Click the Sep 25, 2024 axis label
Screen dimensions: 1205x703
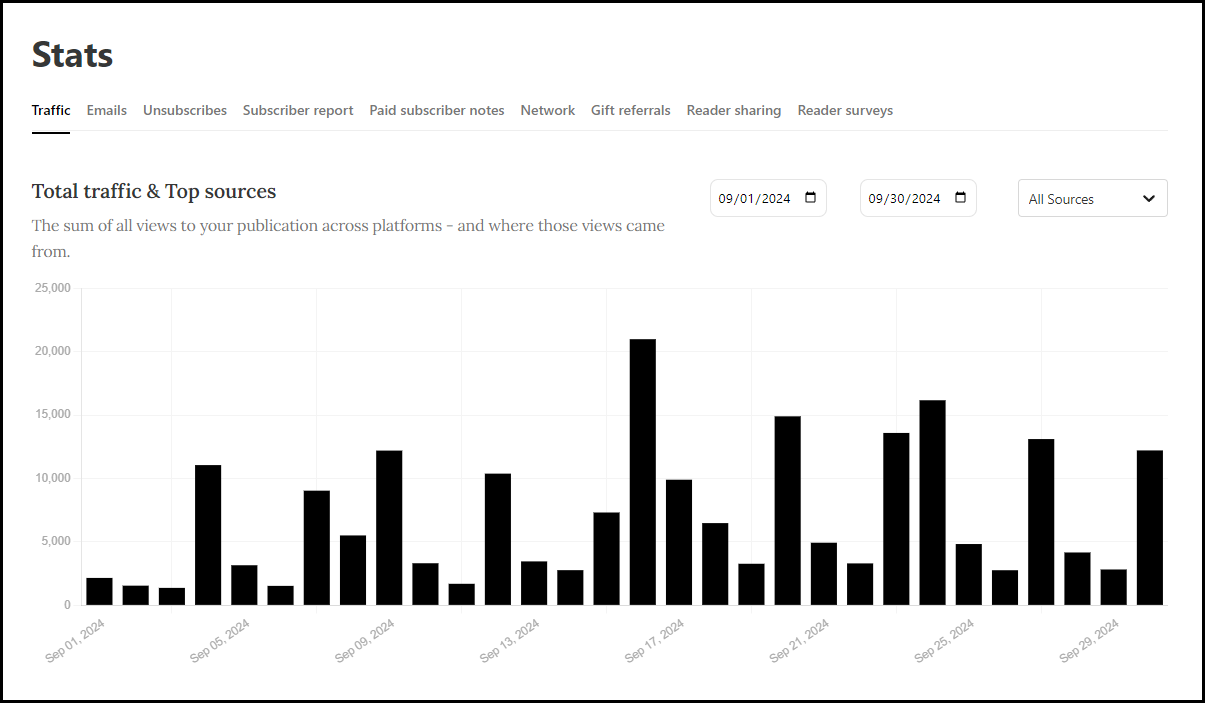click(946, 640)
